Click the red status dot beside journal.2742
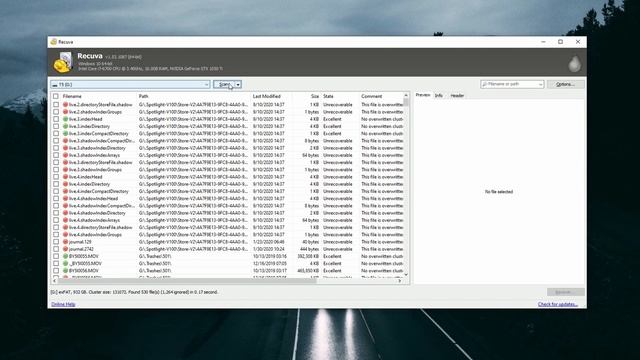 pos(65,249)
